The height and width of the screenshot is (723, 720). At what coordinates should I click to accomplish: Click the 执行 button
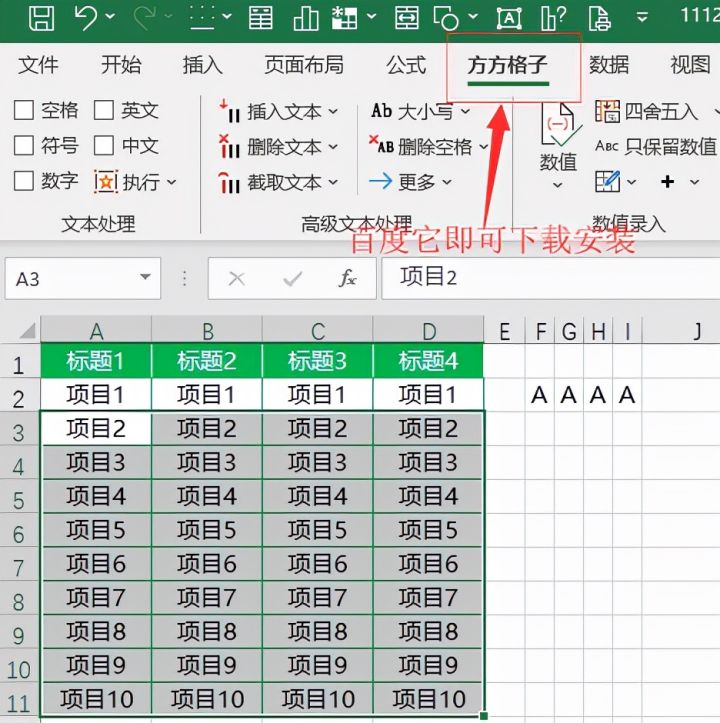tap(135, 182)
